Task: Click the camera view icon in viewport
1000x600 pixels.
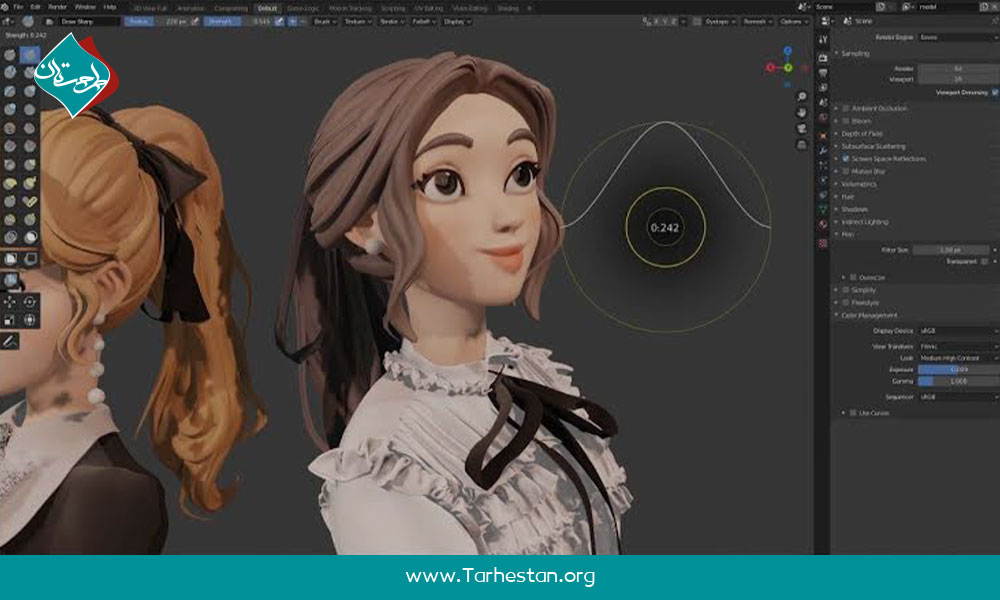Action: [802, 129]
